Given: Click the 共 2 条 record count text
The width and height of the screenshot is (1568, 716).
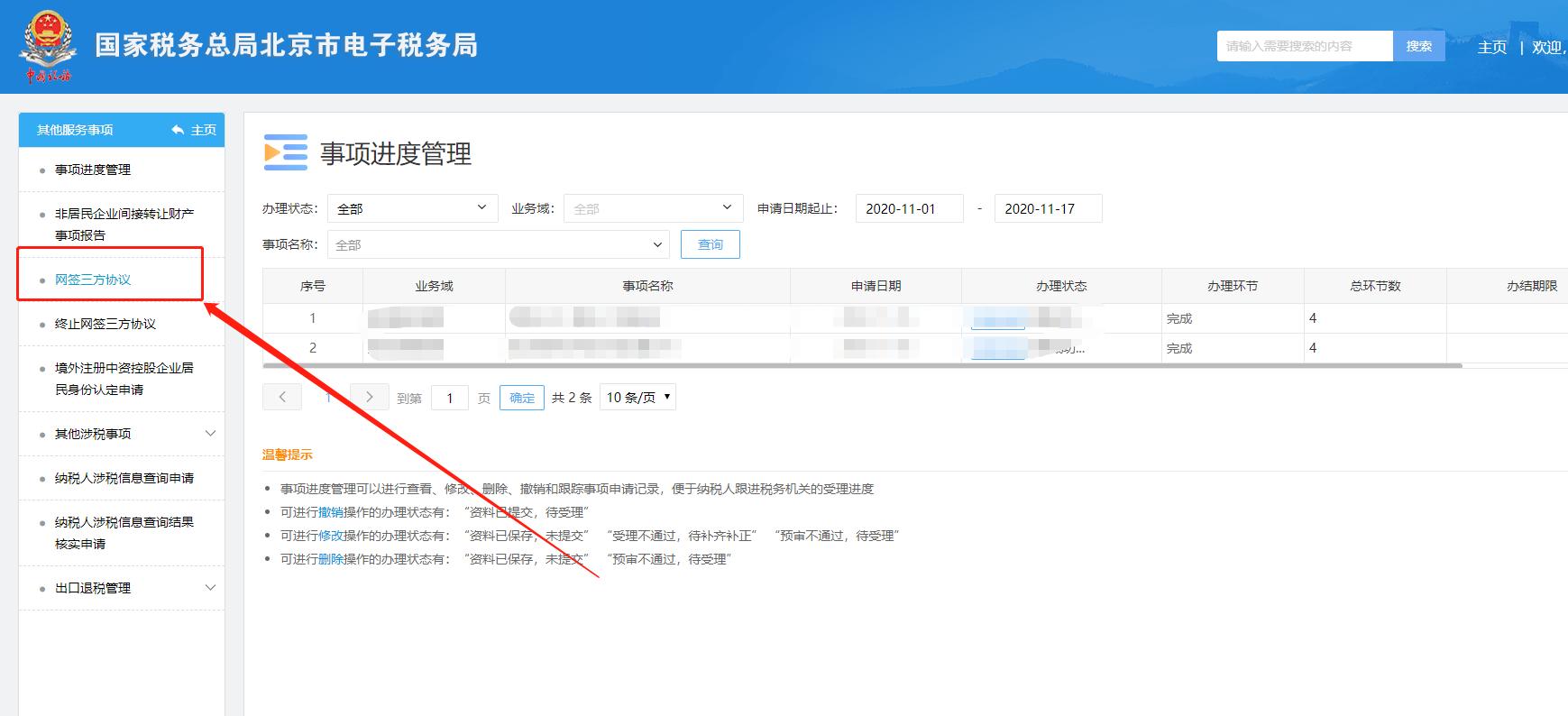Looking at the screenshot, I should click(x=572, y=398).
